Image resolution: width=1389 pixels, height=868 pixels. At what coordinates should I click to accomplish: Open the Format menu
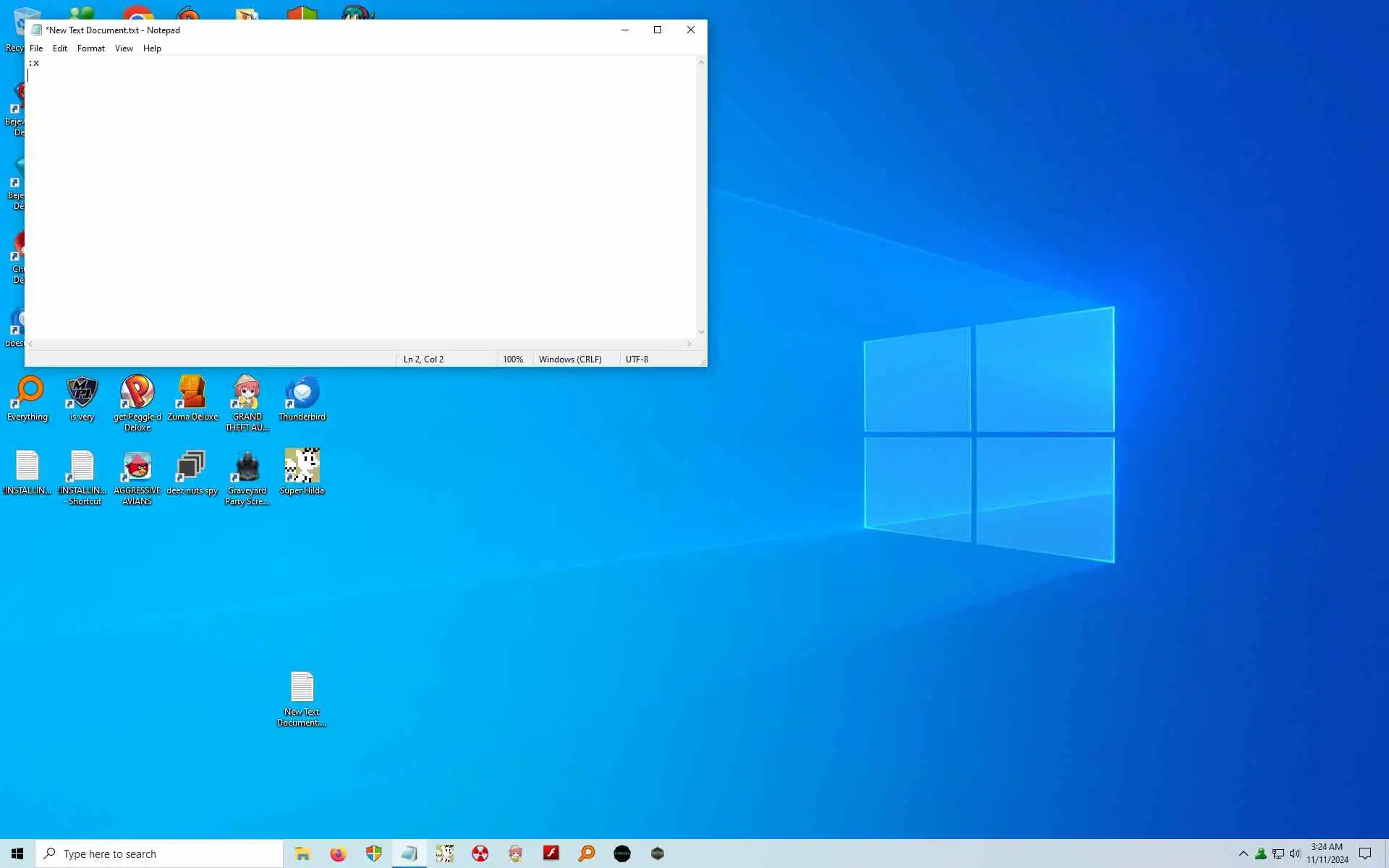(90, 48)
